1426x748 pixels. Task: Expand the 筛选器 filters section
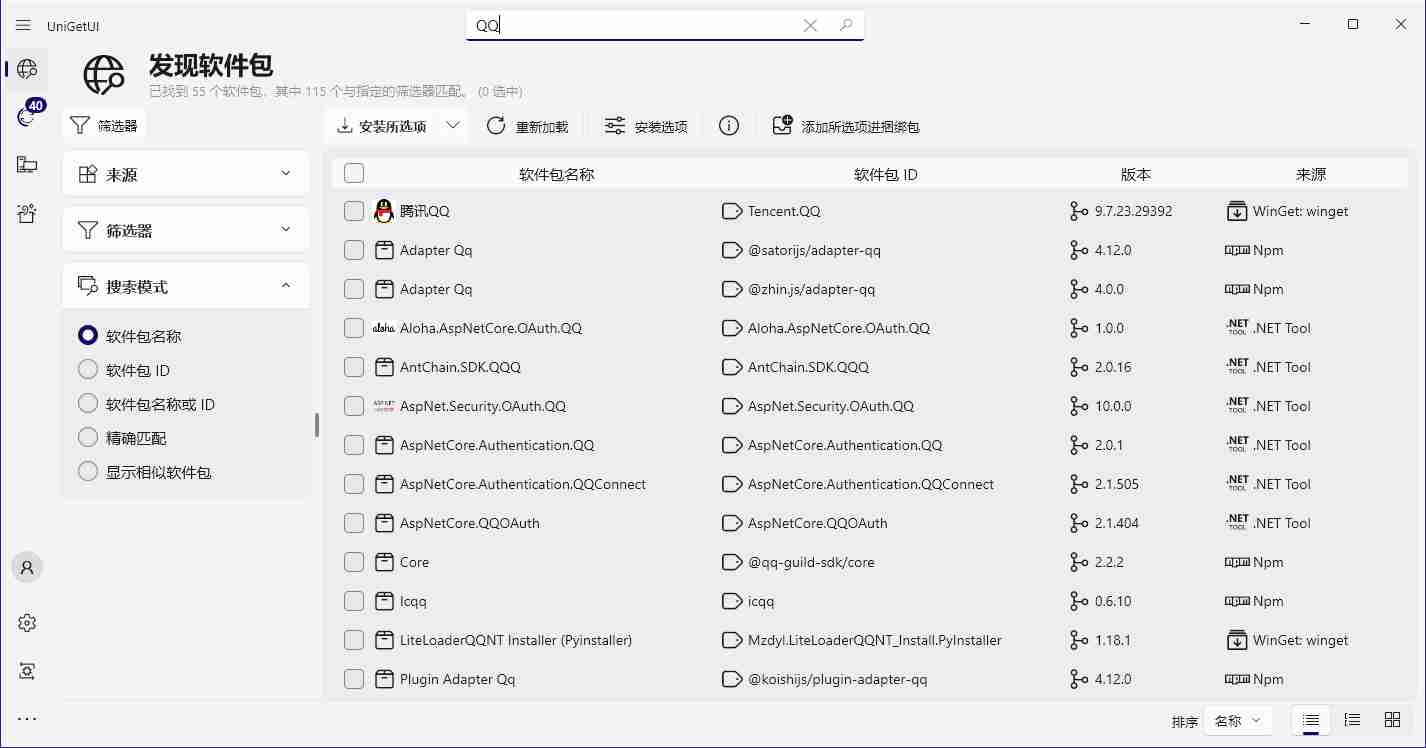pyautogui.click(x=186, y=230)
